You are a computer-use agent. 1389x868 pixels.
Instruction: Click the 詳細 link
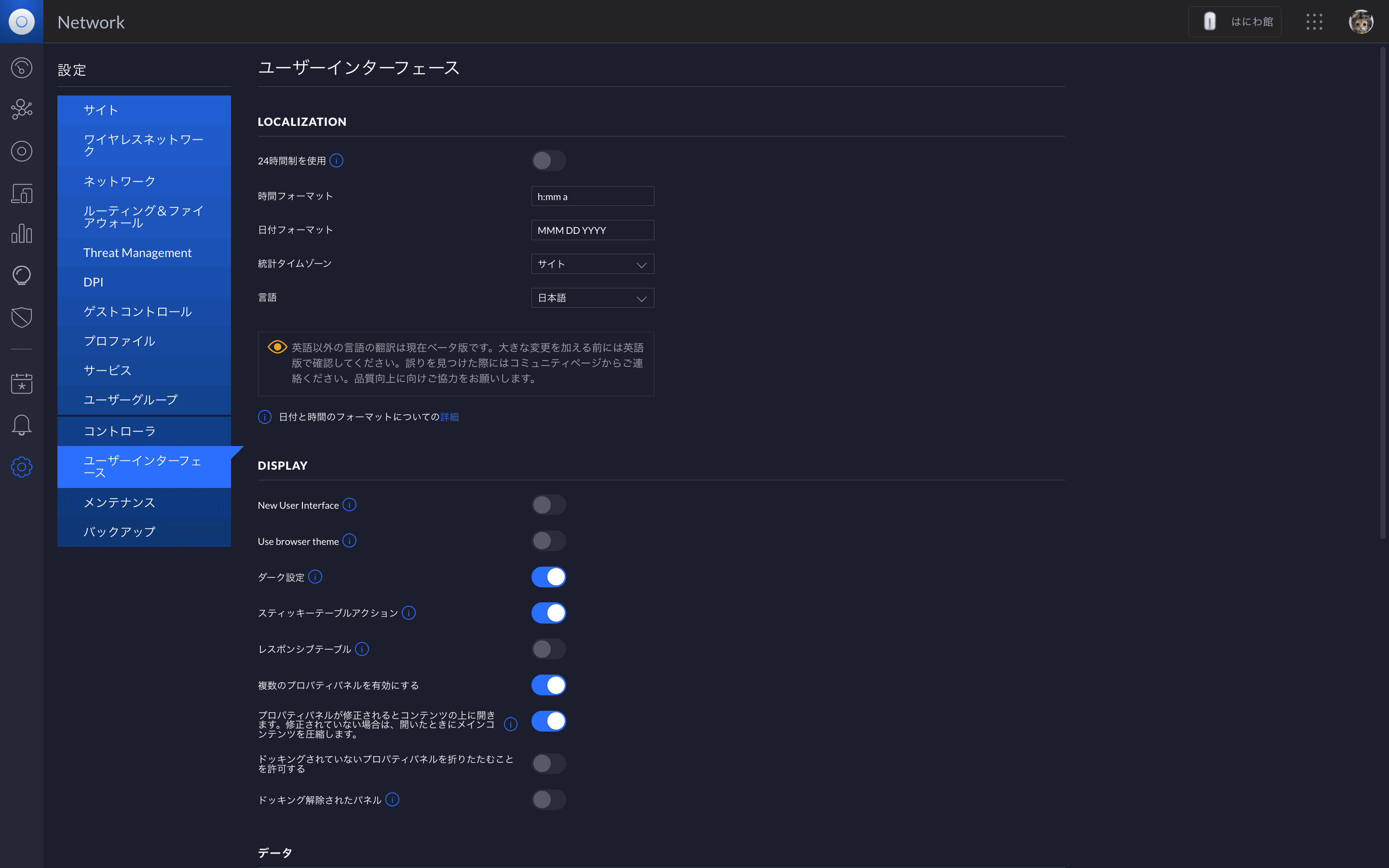[449, 417]
